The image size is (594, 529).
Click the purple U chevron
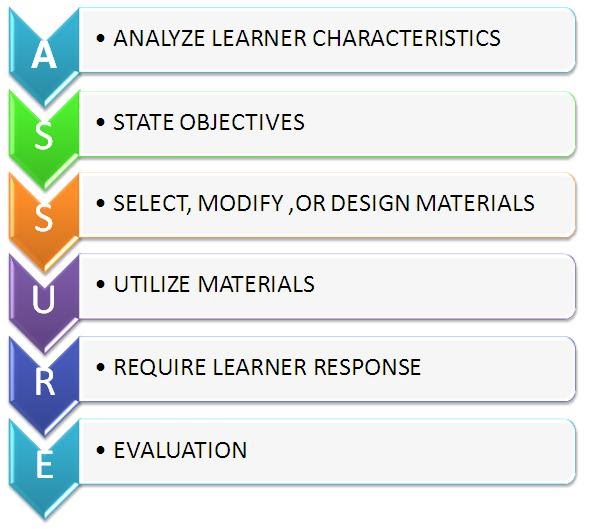tap(44, 301)
